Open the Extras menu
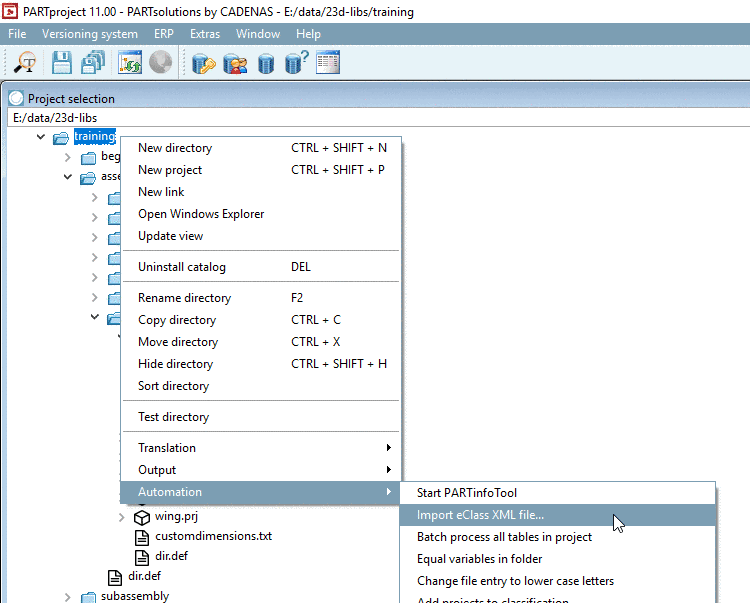 point(205,34)
